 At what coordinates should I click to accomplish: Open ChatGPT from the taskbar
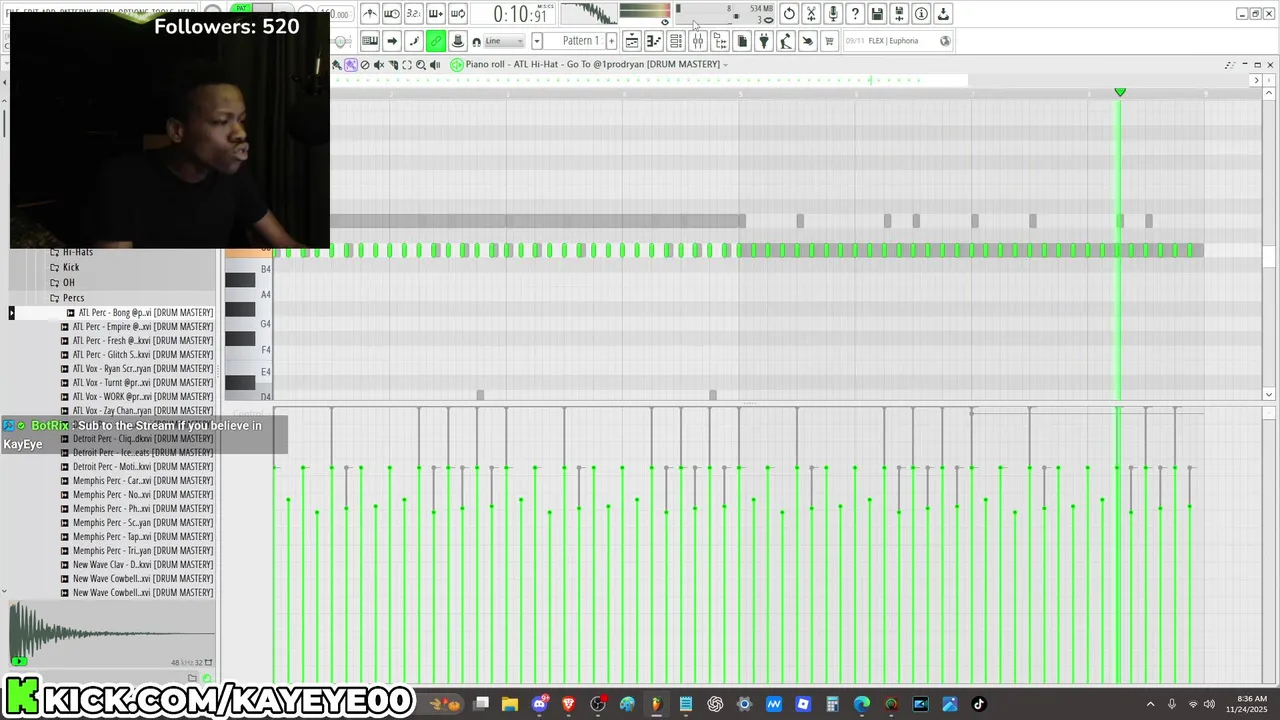715,704
